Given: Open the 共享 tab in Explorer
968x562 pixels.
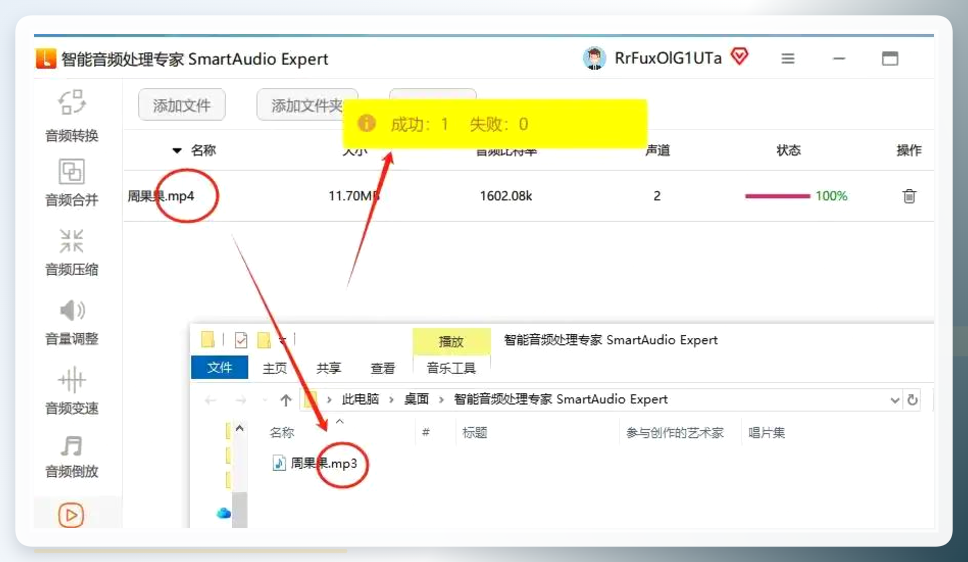Looking at the screenshot, I should coord(328,368).
